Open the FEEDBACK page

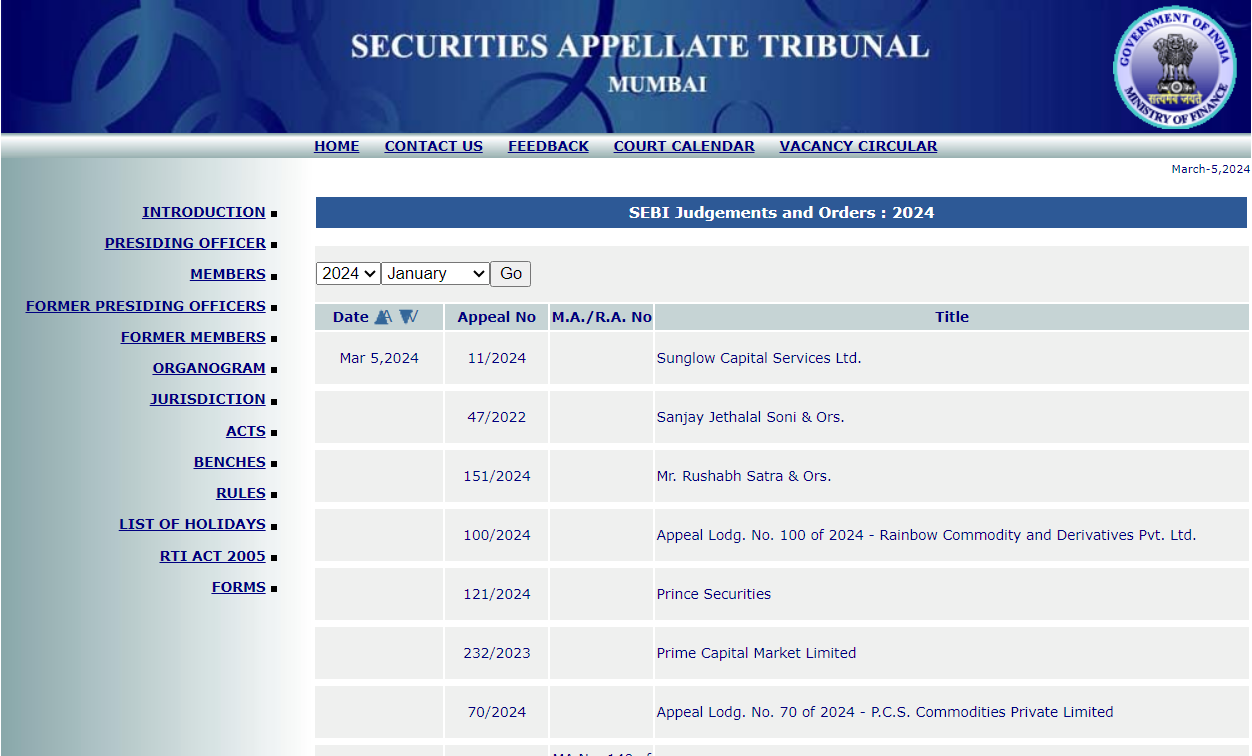[x=548, y=146]
